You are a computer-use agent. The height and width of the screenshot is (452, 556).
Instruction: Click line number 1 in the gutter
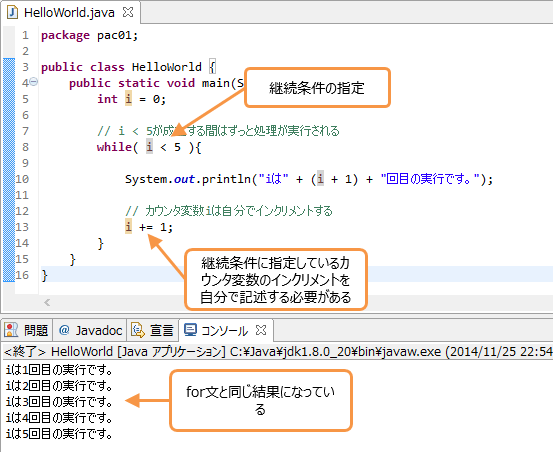(25, 35)
